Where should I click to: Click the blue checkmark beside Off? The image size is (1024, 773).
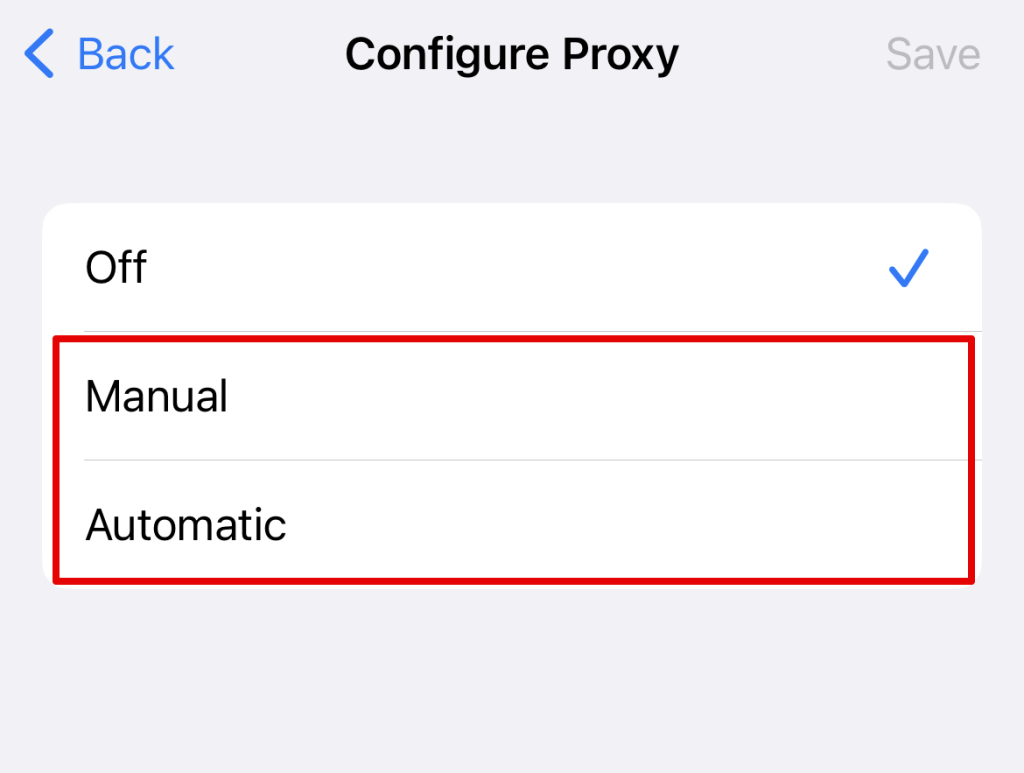(x=909, y=268)
